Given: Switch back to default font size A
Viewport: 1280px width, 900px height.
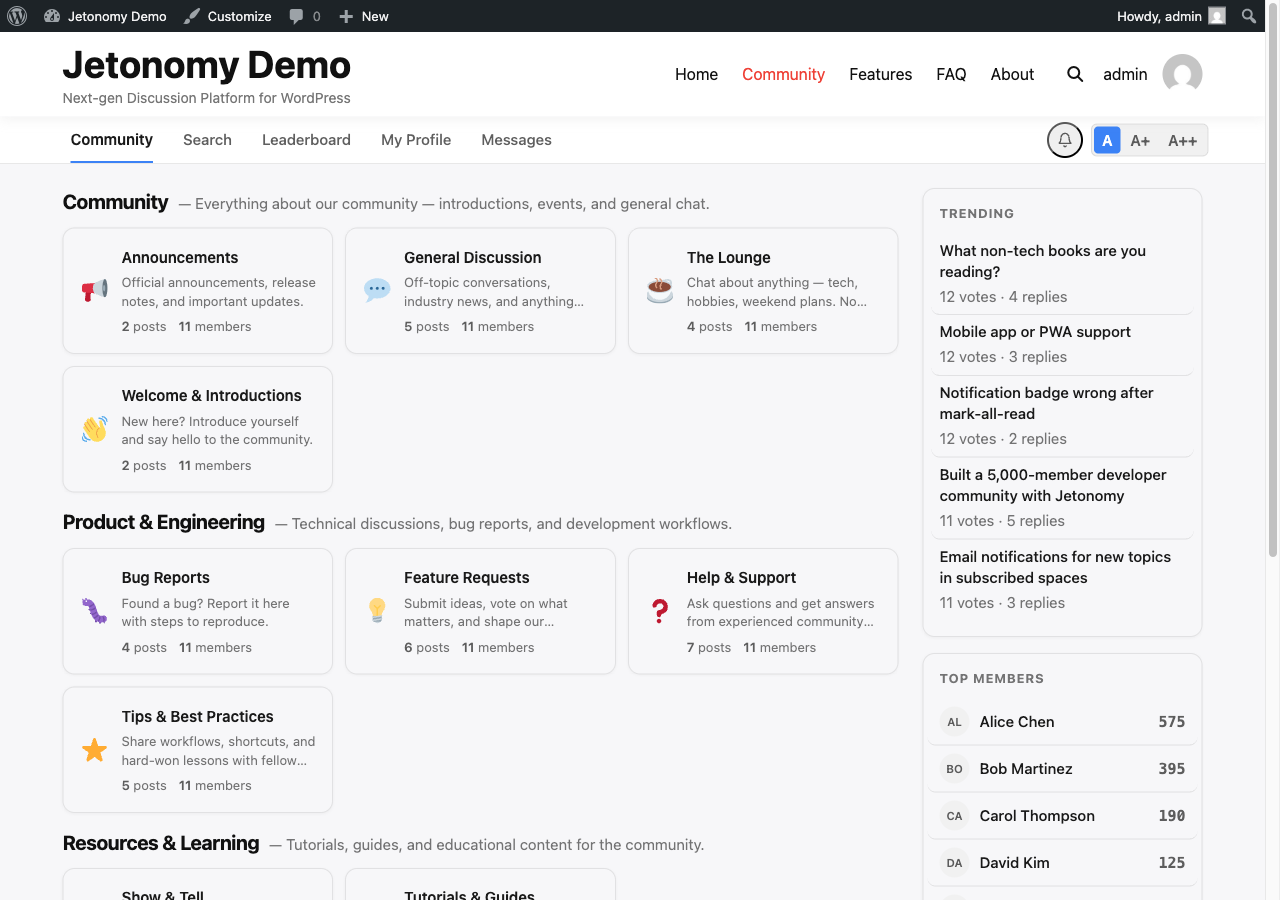Looking at the screenshot, I should click(1107, 140).
